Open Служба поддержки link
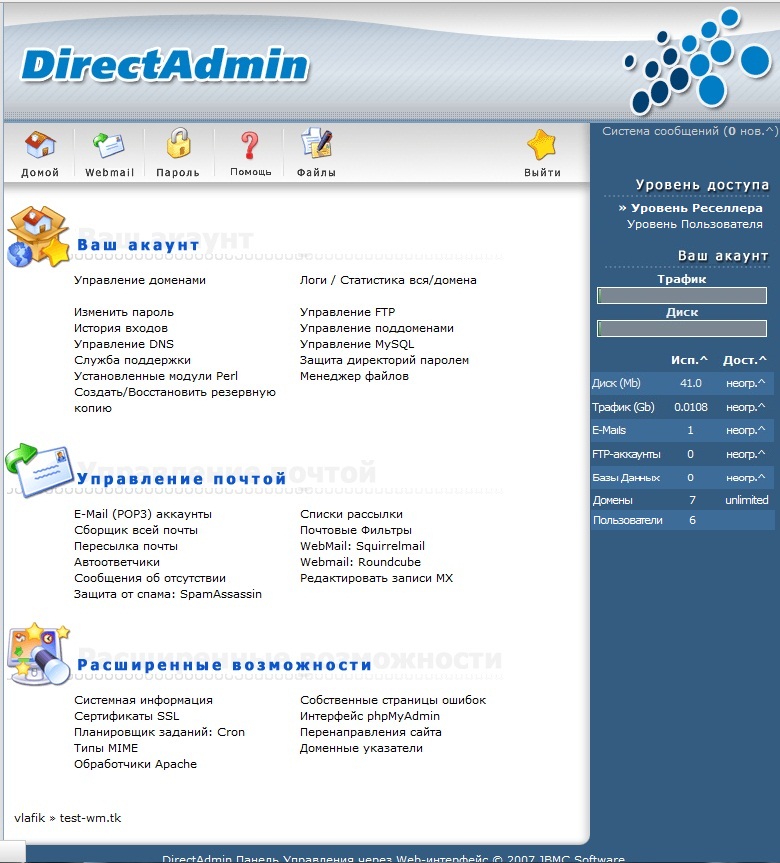780x863 pixels. click(x=133, y=360)
